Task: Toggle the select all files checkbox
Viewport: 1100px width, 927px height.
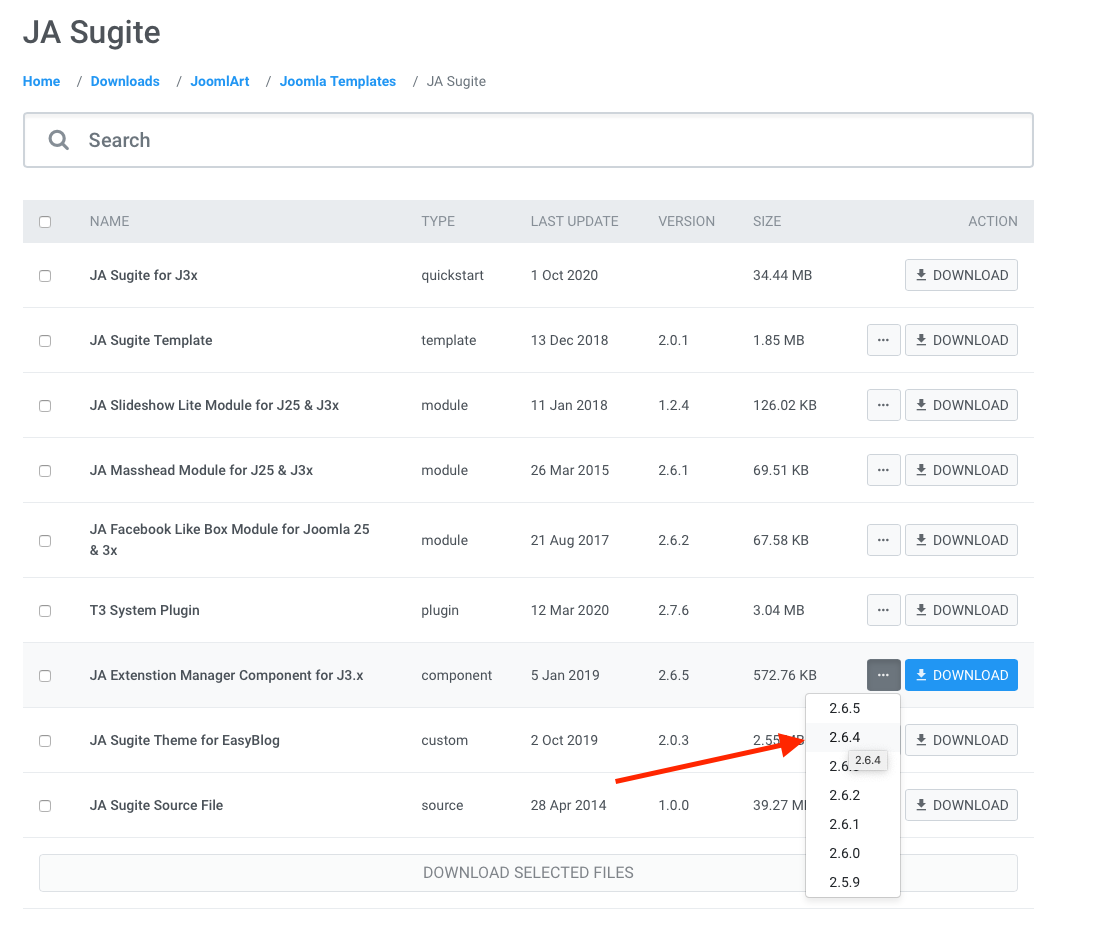Action: pos(45,222)
